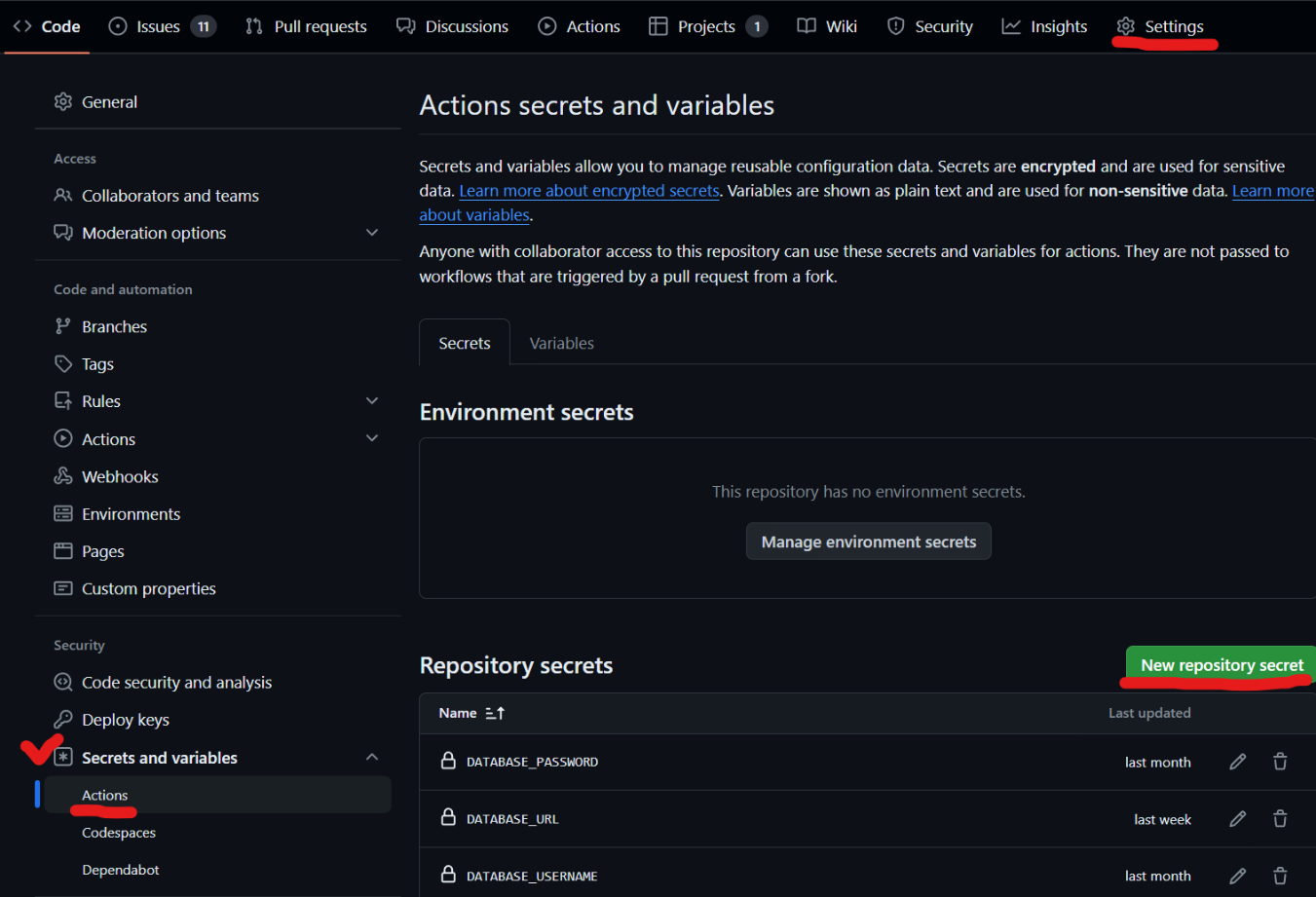Select Codespaces under Secrets and variables
This screenshot has width=1316, height=897.
119,833
